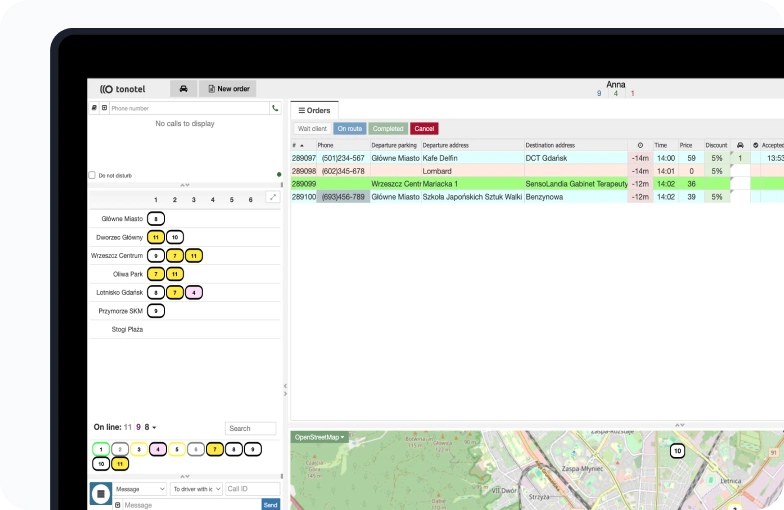
Task: Click the car icon column header in orders
Action: pyautogui.click(x=740, y=145)
